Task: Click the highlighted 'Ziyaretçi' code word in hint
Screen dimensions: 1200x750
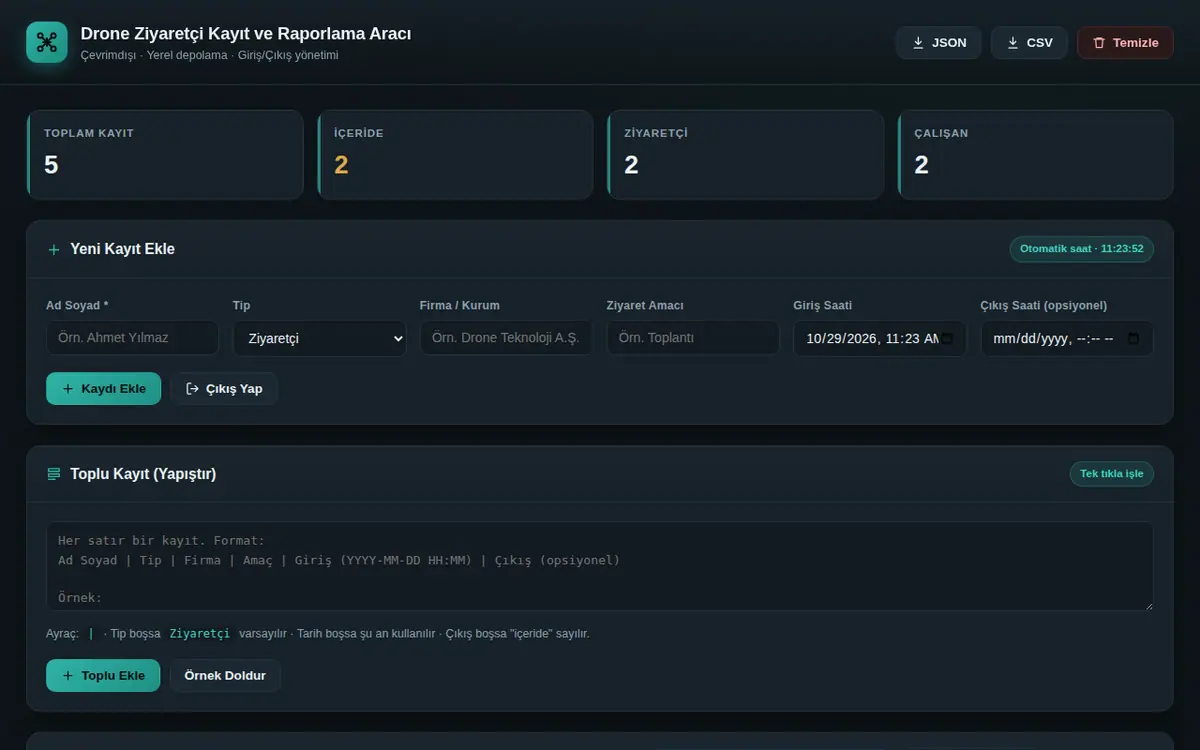Action: click(x=200, y=633)
